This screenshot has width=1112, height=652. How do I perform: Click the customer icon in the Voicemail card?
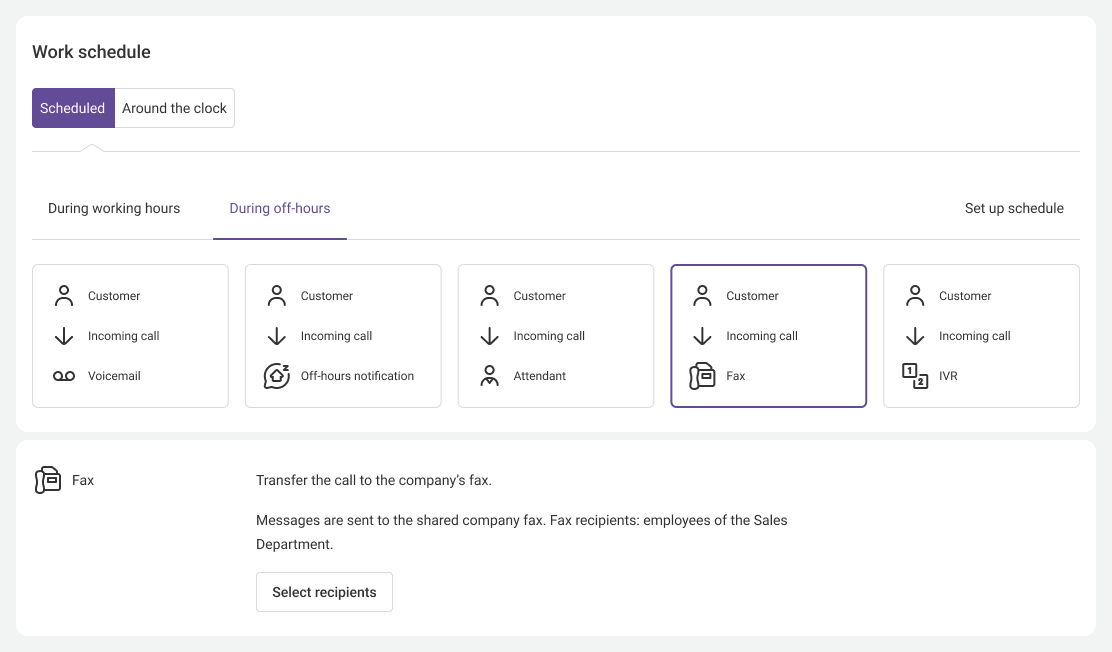[x=64, y=296]
